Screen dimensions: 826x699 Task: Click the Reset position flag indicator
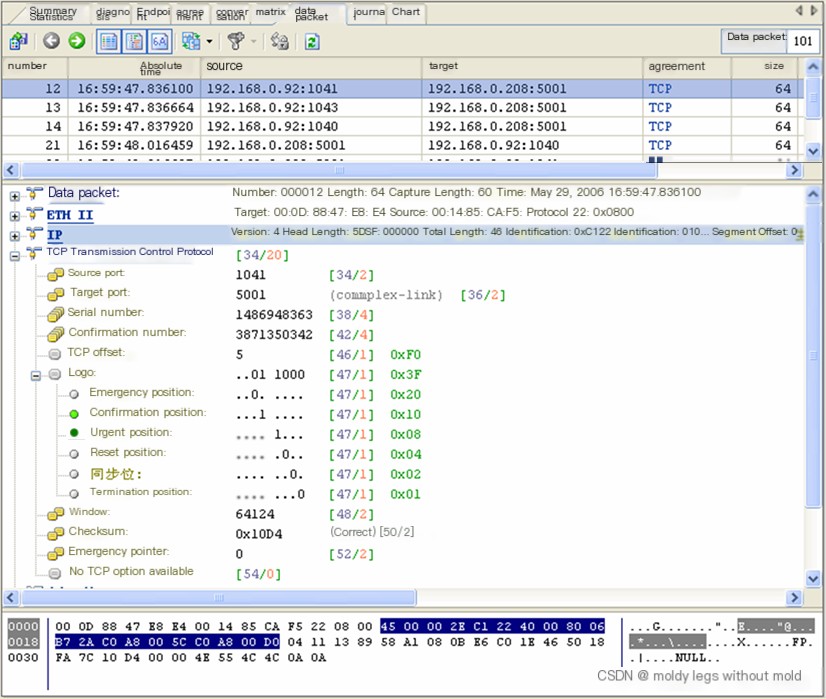74,454
